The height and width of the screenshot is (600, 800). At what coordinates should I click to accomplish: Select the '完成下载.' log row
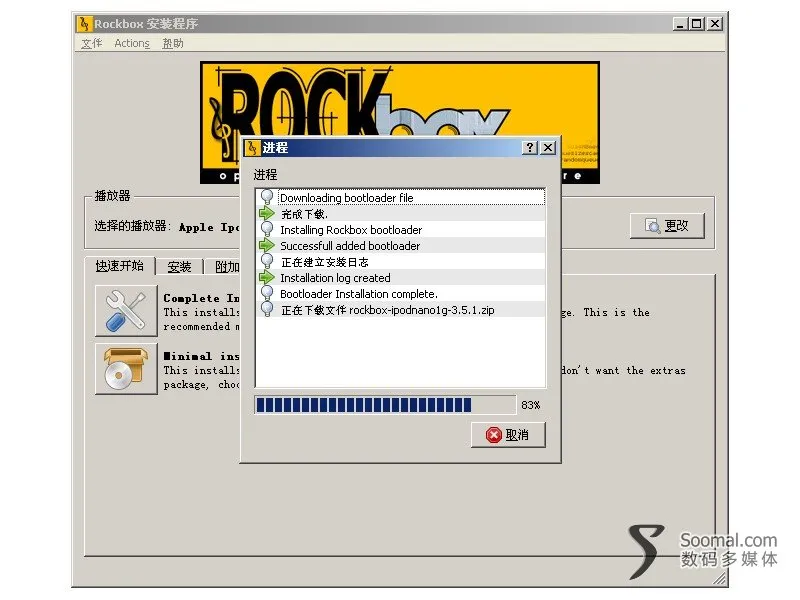point(401,213)
